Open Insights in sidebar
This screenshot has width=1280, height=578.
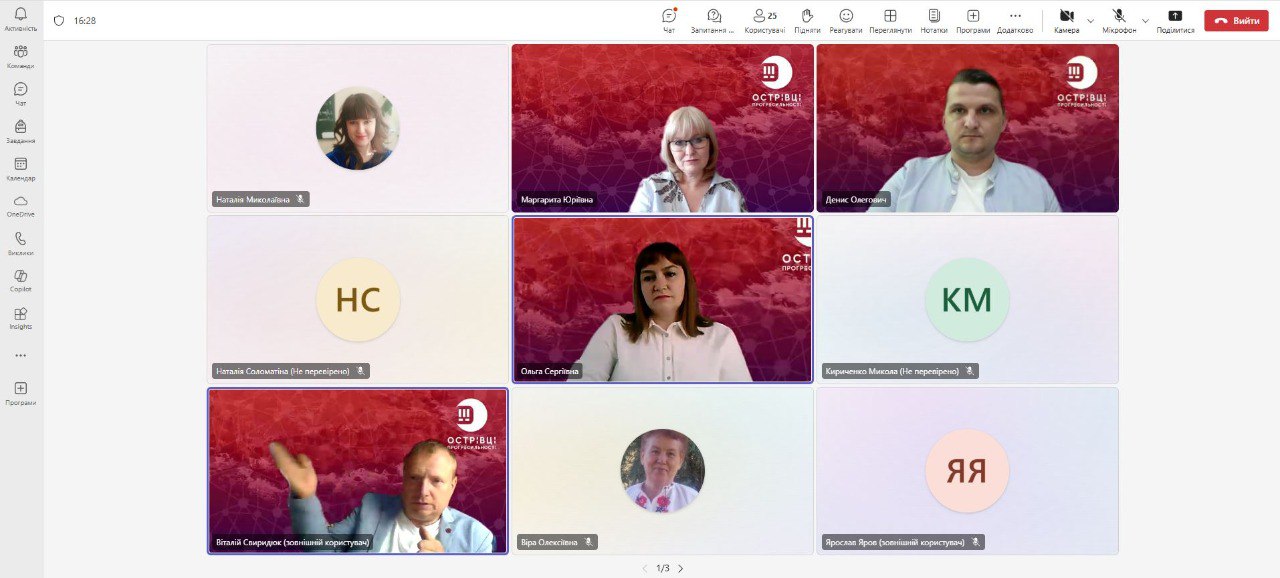click(x=21, y=319)
